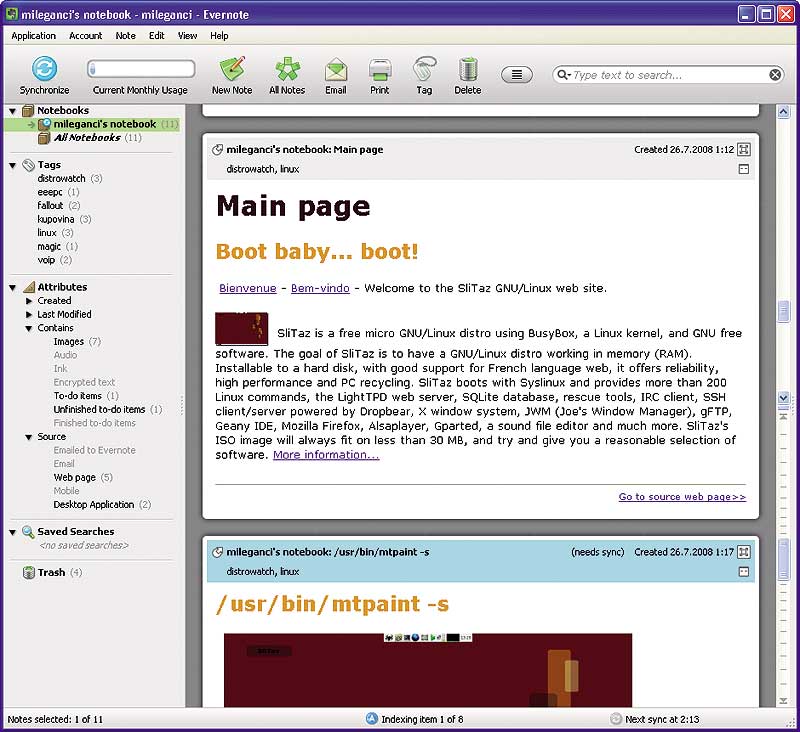Click the Email envelope toolbar icon
This screenshot has height=732, width=800.
pyautogui.click(x=336, y=69)
